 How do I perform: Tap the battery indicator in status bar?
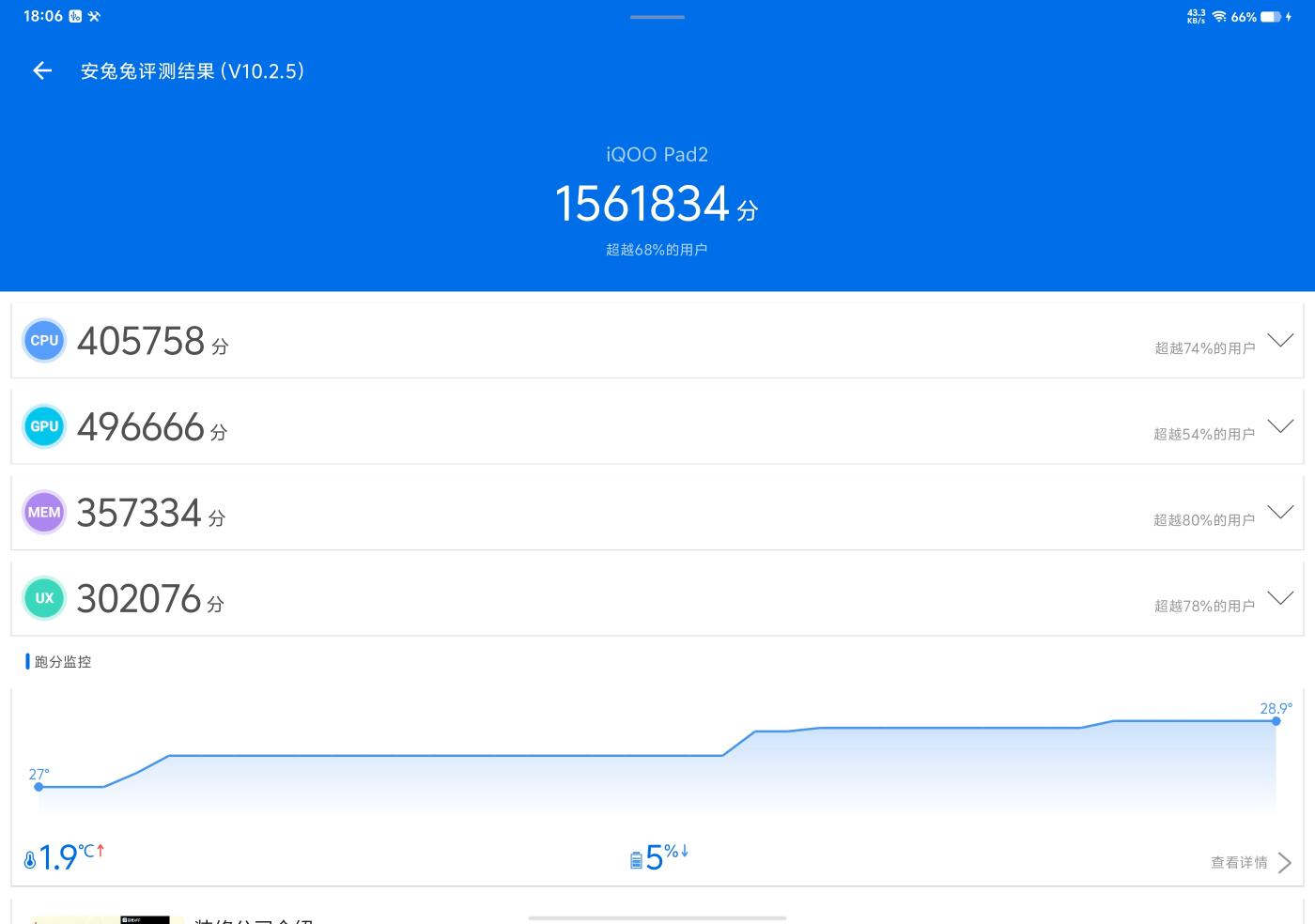[x=1271, y=17]
